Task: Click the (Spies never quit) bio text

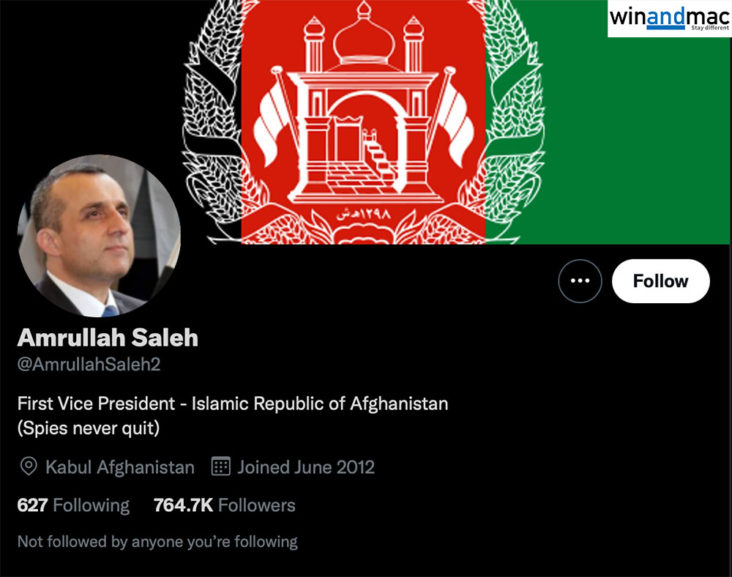Action: point(88,429)
